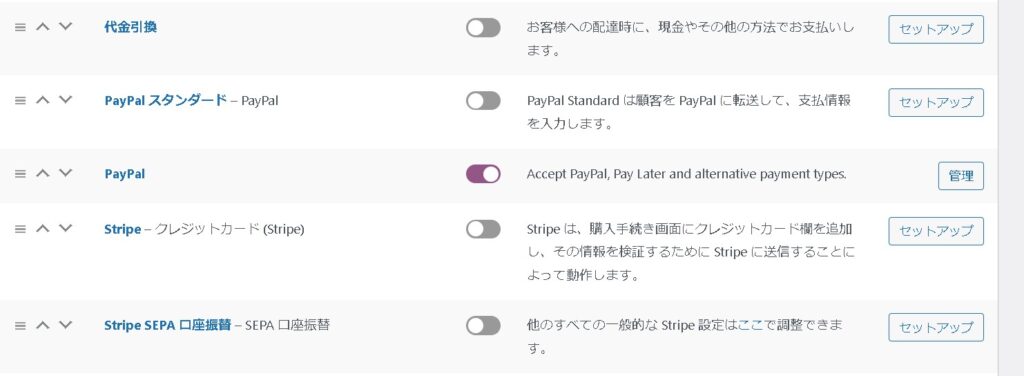1024x376 pixels.
Task: Enable the Stripe クレジットカード toggle
Action: point(483,229)
